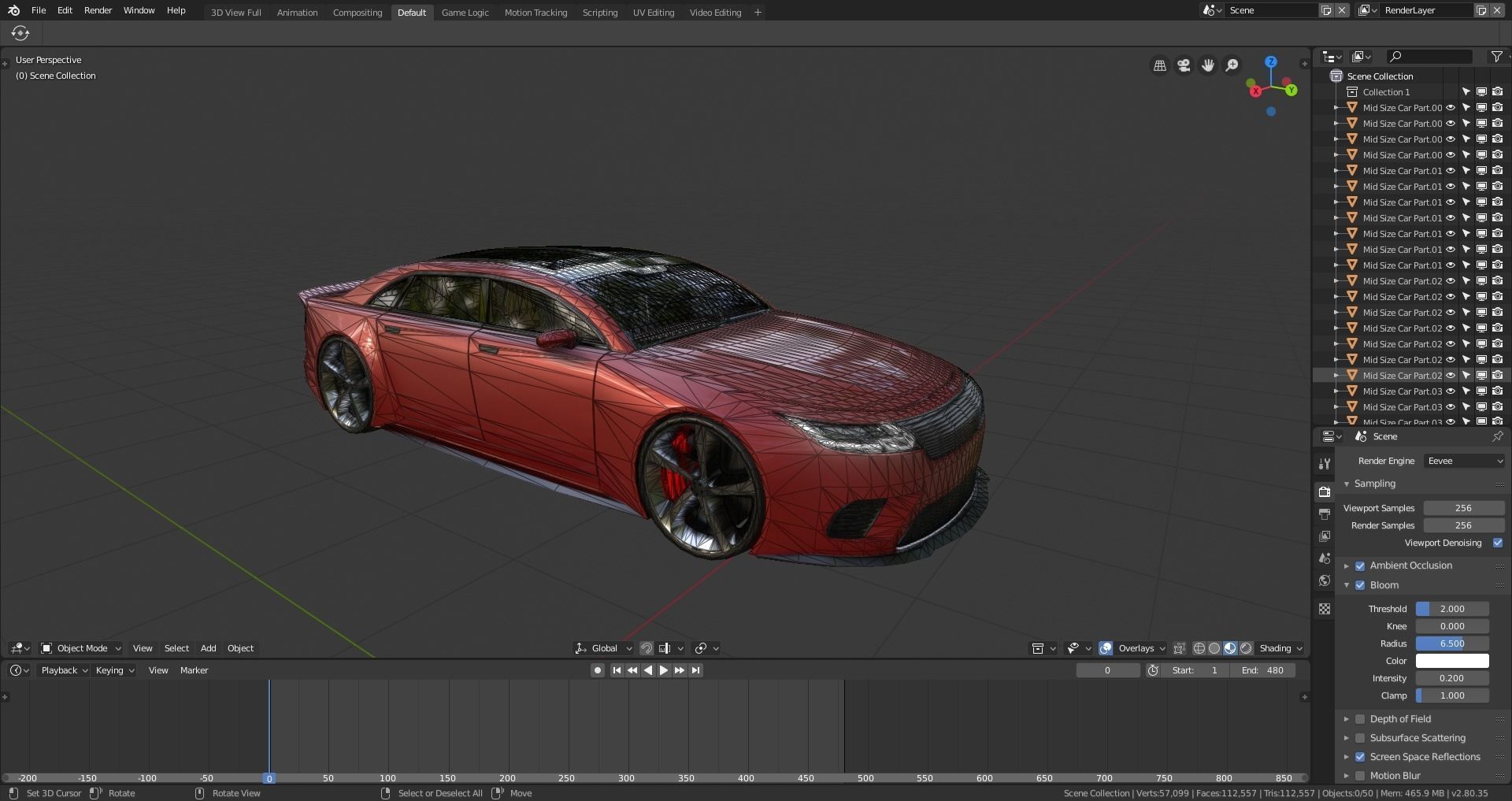Collapse the Sampling panel
Image resolution: width=1512 pixels, height=801 pixels.
pos(1347,484)
